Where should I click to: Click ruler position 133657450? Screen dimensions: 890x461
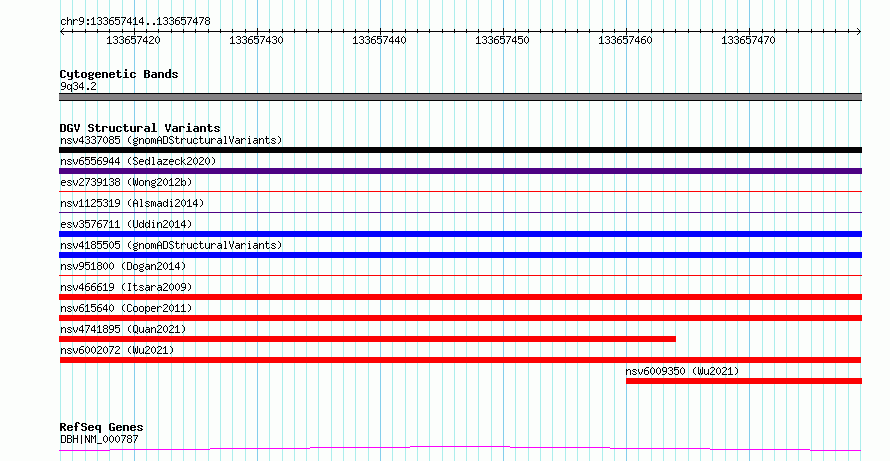[x=502, y=40]
